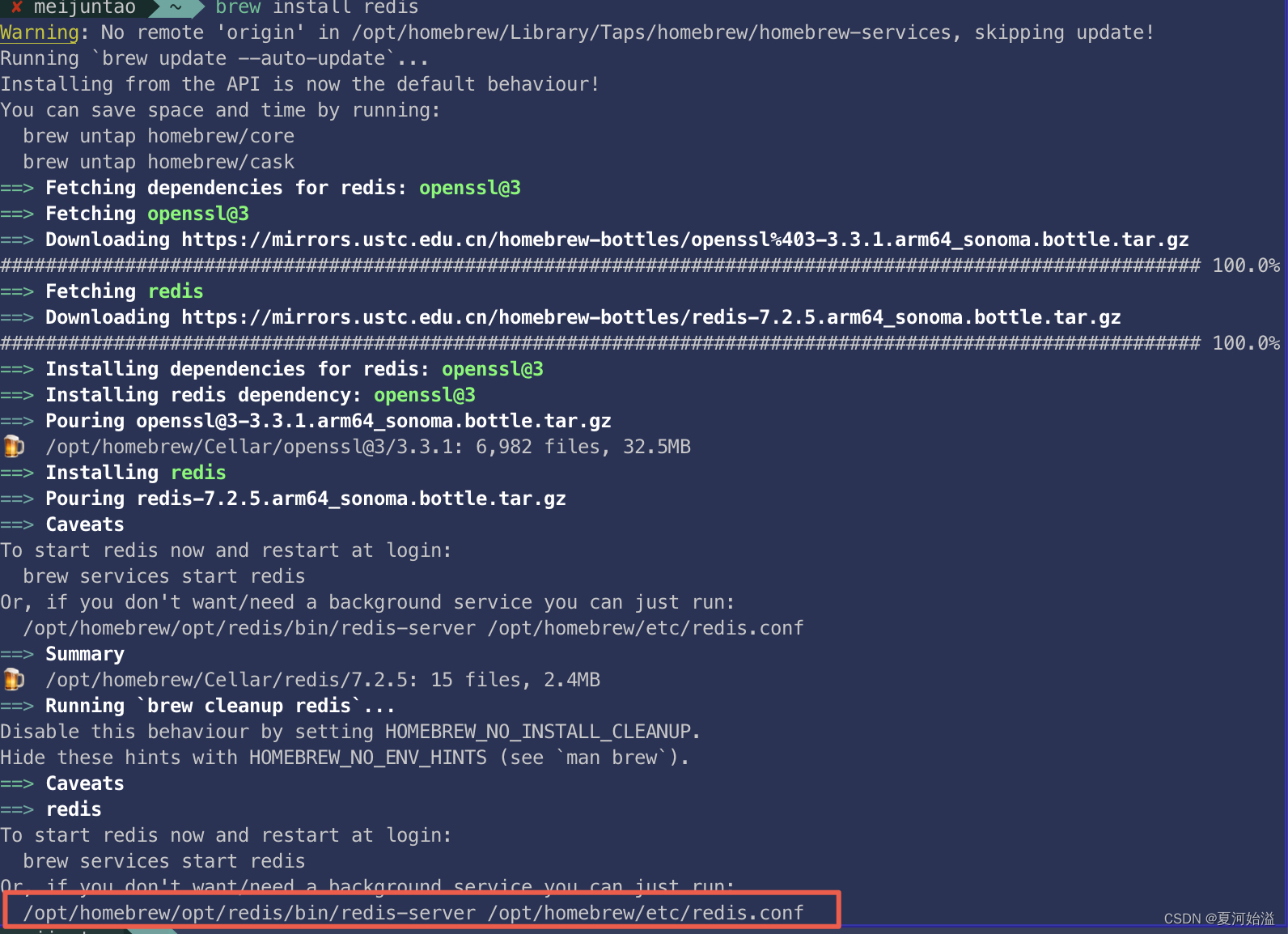This screenshot has width=1288, height=934.
Task: Click the line 'Running `brew update --auto-update`...'
Action: (x=214, y=58)
